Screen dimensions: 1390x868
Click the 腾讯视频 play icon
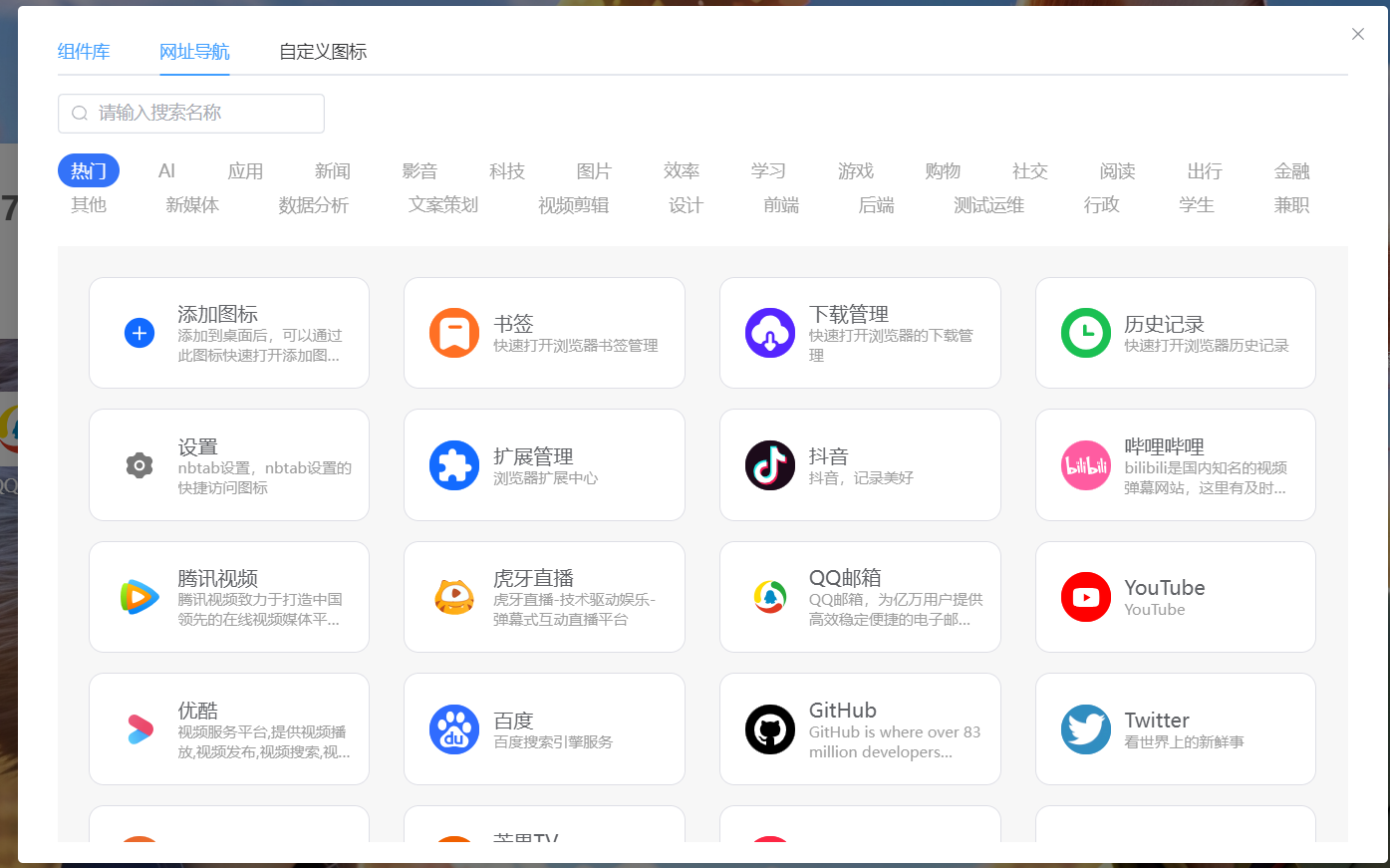pos(139,597)
